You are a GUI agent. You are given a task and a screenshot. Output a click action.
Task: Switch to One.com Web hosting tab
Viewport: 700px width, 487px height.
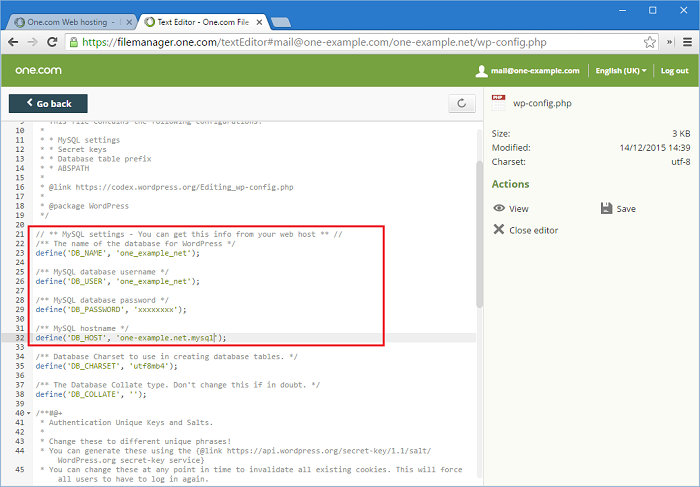(71, 22)
